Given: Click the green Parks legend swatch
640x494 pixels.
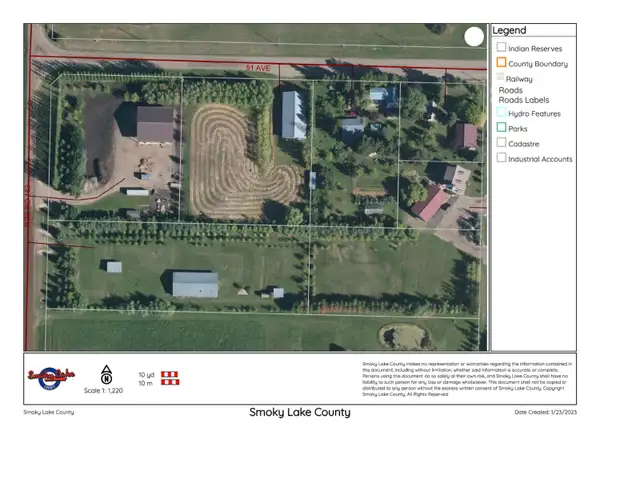Looking at the screenshot, I should [501, 127].
